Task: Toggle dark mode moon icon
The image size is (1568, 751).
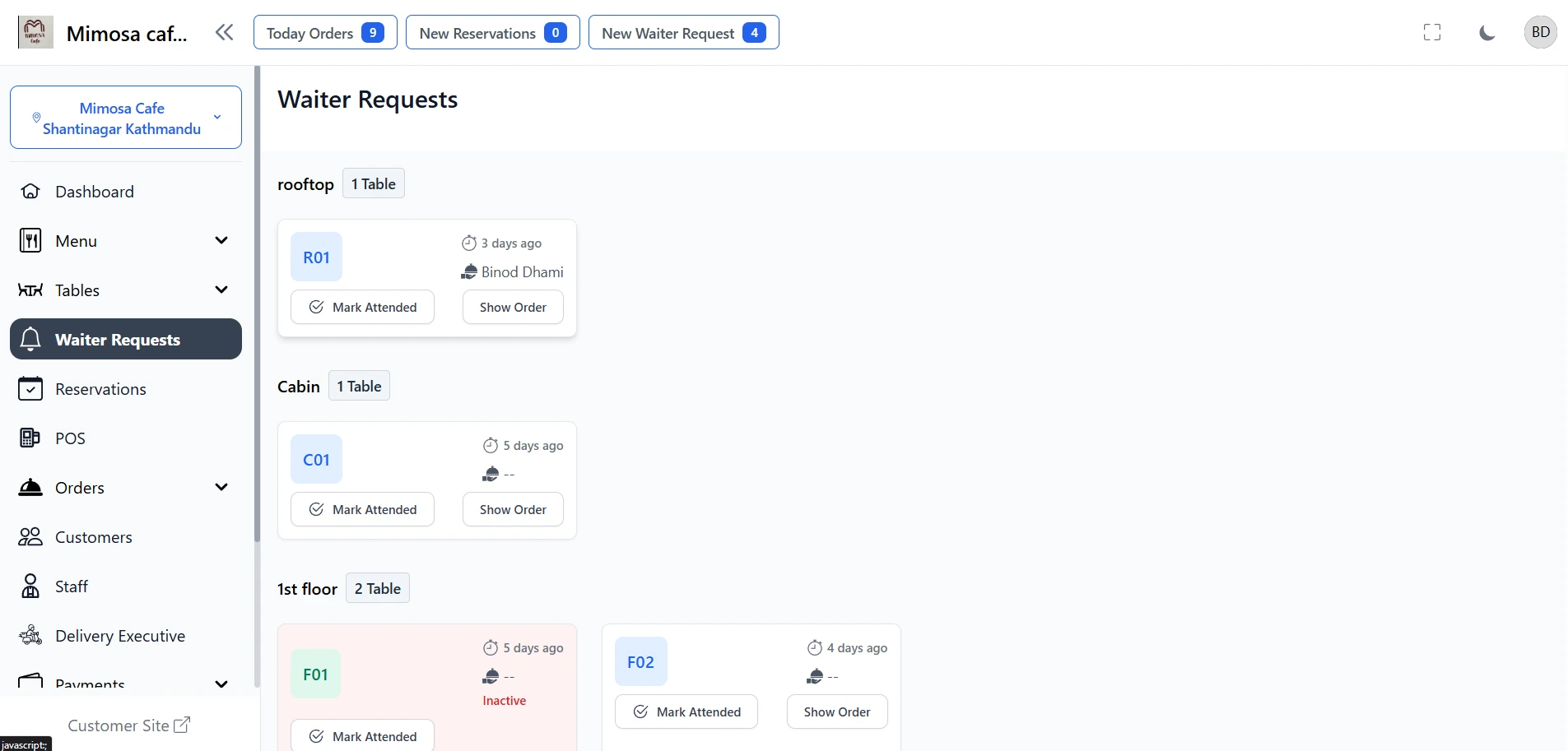Action: [x=1487, y=33]
